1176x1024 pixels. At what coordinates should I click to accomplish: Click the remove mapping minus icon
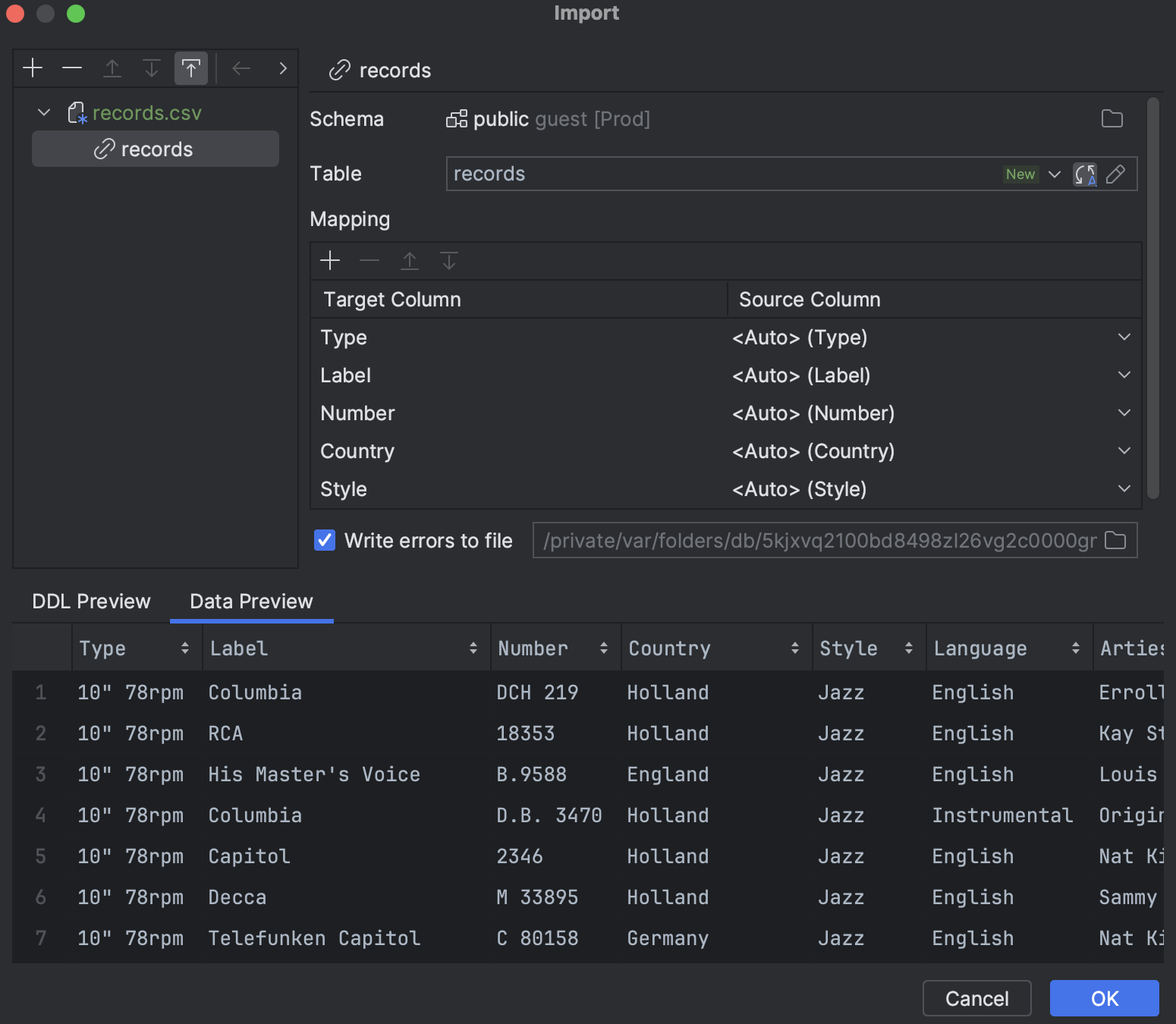click(369, 261)
